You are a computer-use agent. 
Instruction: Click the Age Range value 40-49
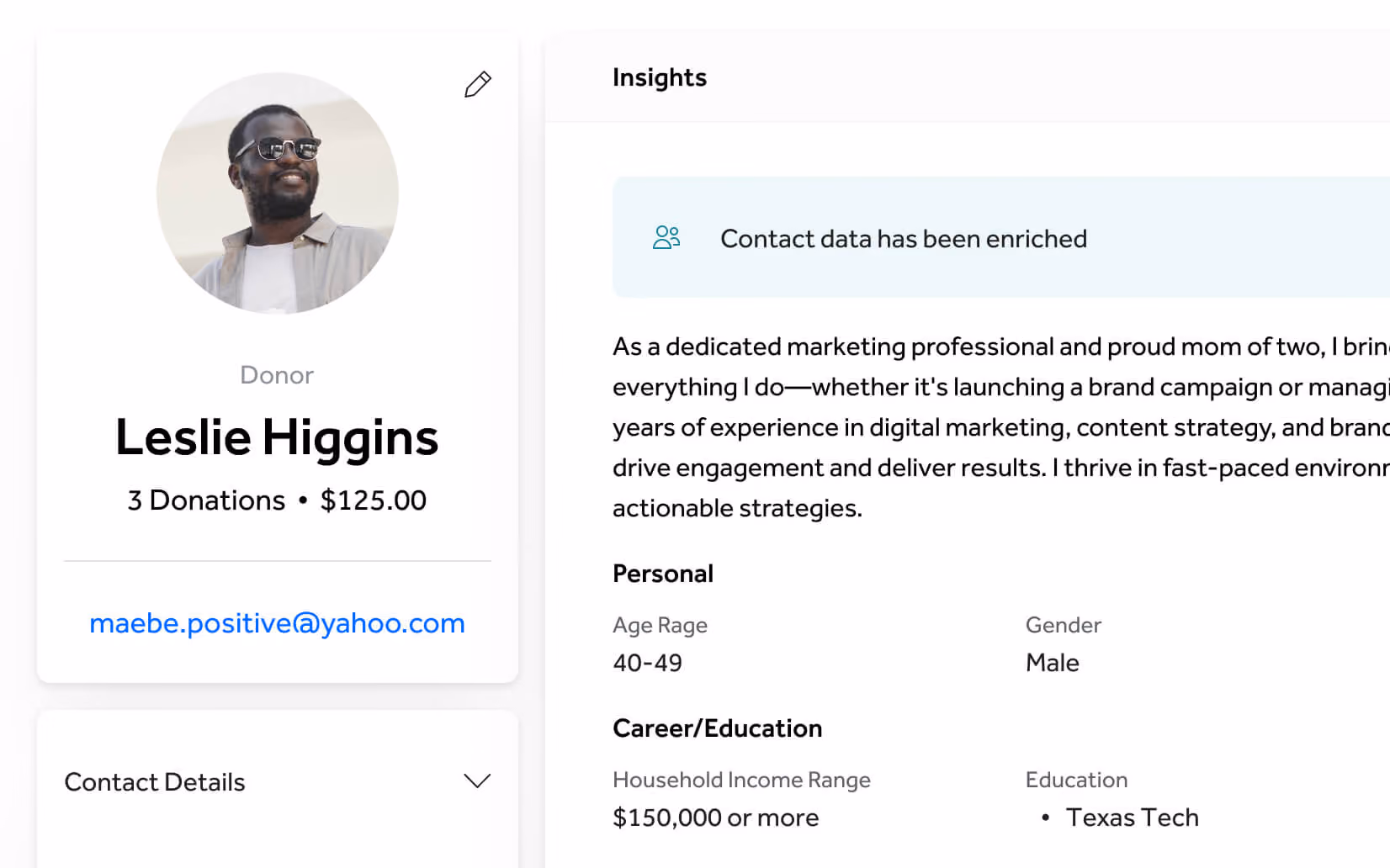648,663
